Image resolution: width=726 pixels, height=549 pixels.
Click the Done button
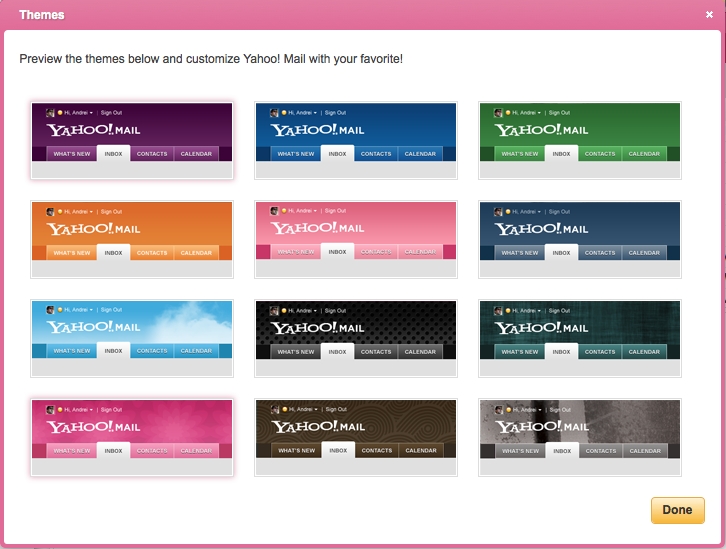coord(677,510)
